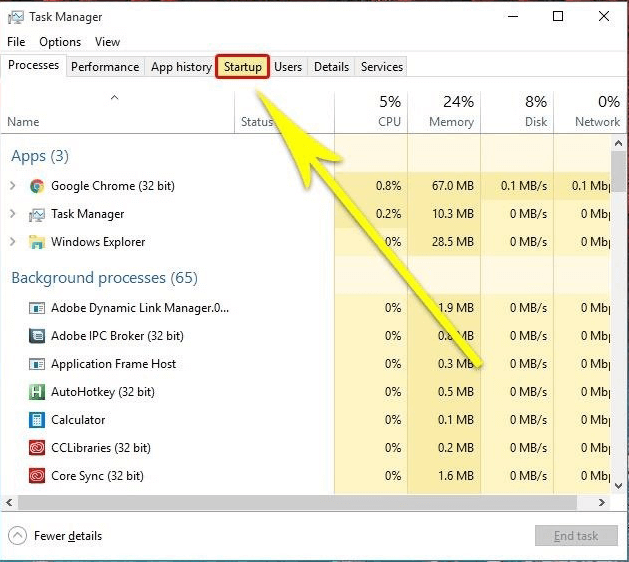Click the End task button
The image size is (629, 562).
(576, 536)
